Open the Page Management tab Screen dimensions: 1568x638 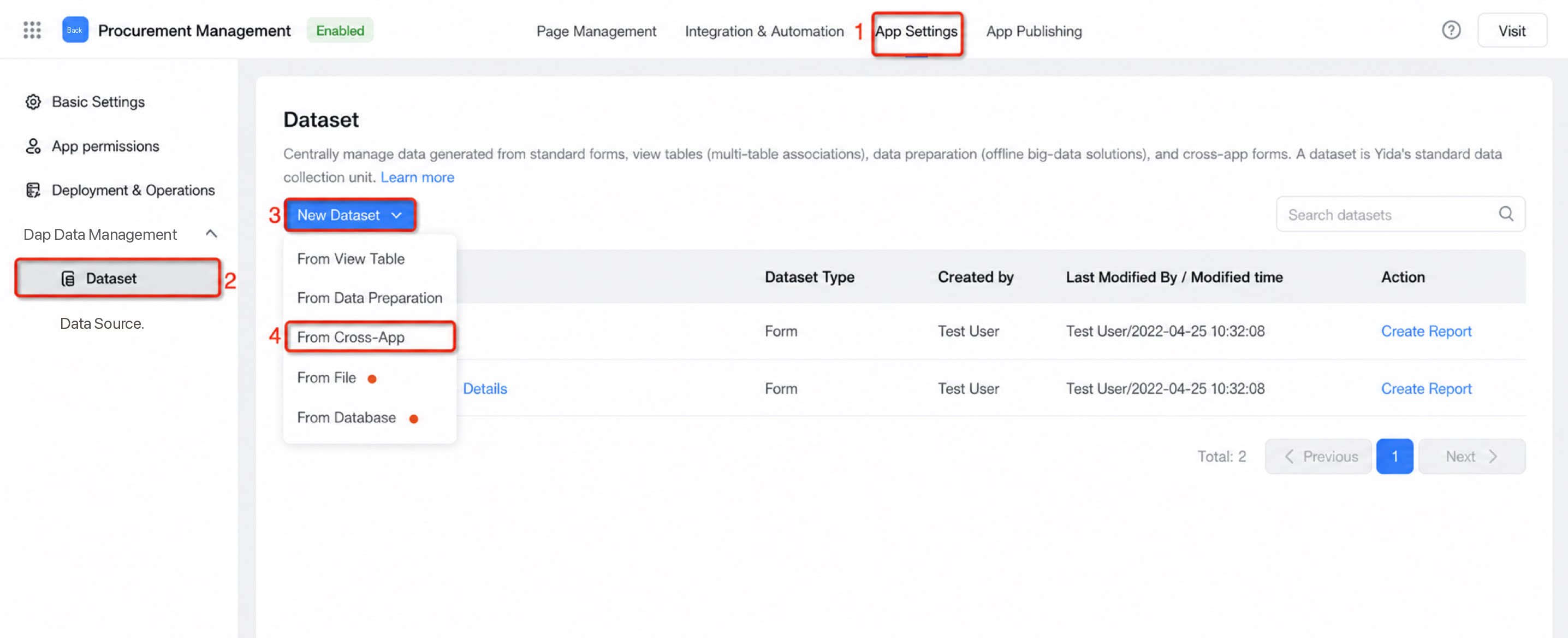pyautogui.click(x=595, y=31)
